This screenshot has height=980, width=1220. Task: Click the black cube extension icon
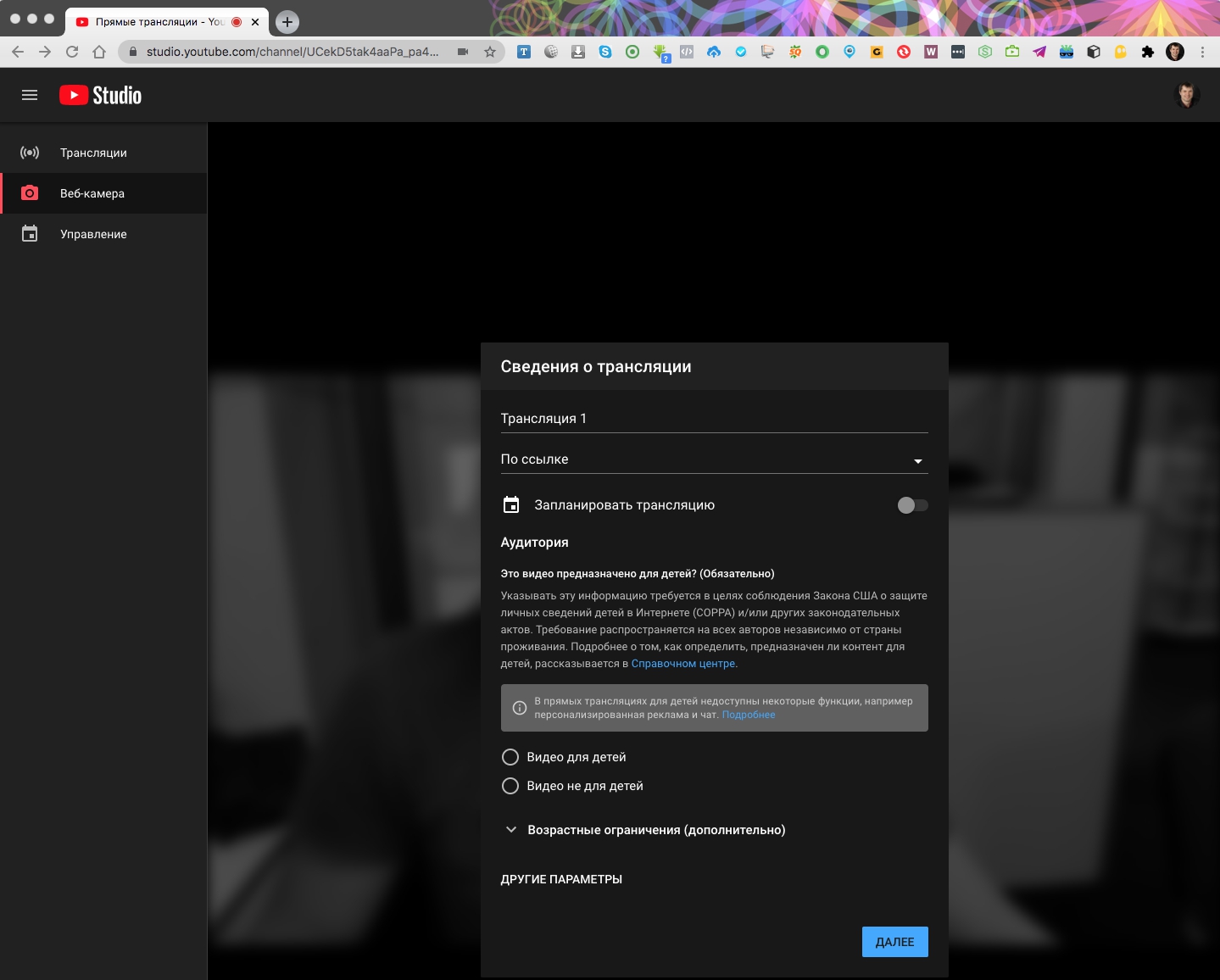pyautogui.click(x=1094, y=52)
